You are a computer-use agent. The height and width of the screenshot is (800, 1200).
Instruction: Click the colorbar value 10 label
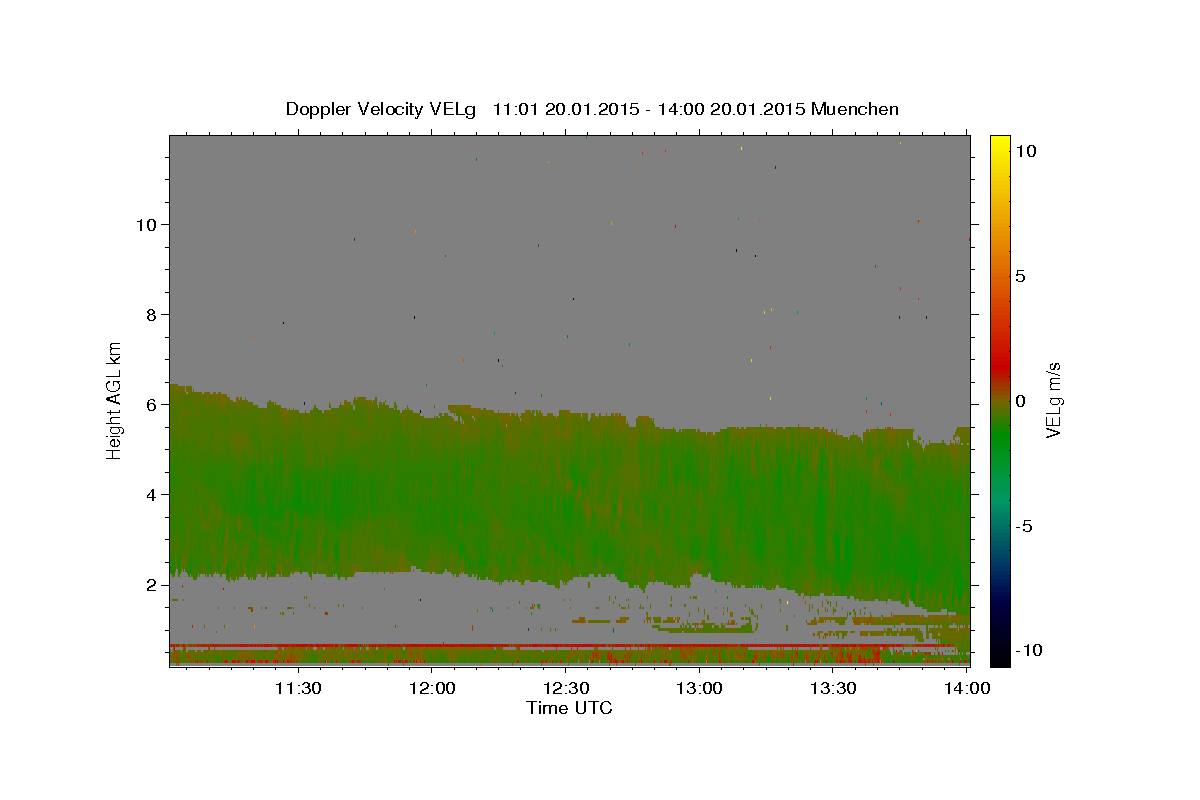pyautogui.click(x=1025, y=151)
